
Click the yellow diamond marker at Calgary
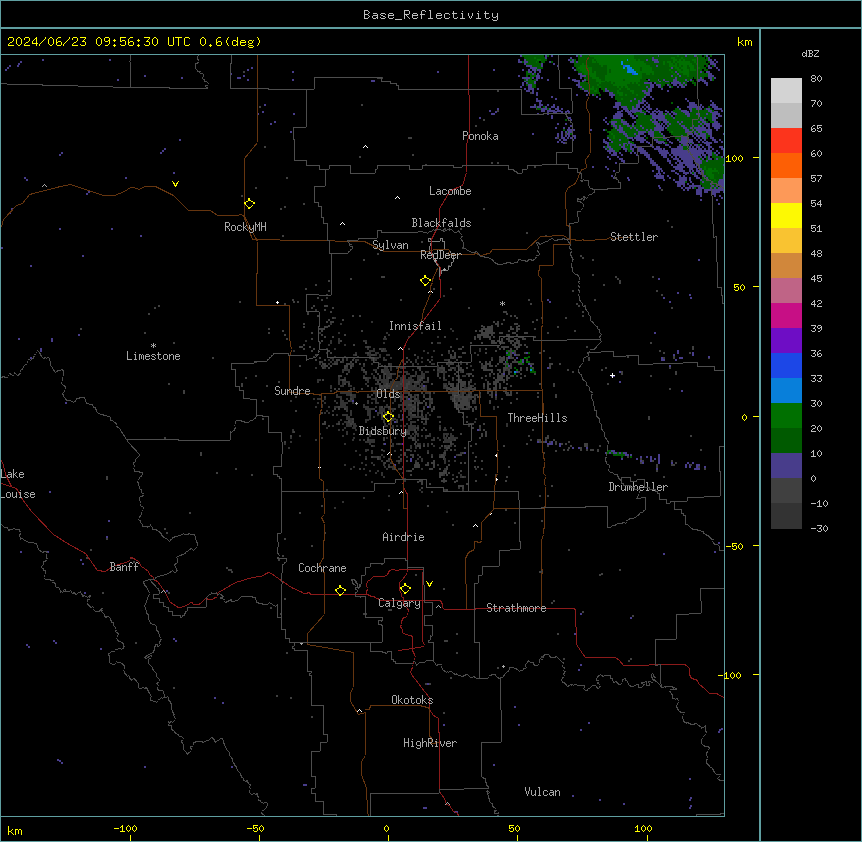(405, 589)
